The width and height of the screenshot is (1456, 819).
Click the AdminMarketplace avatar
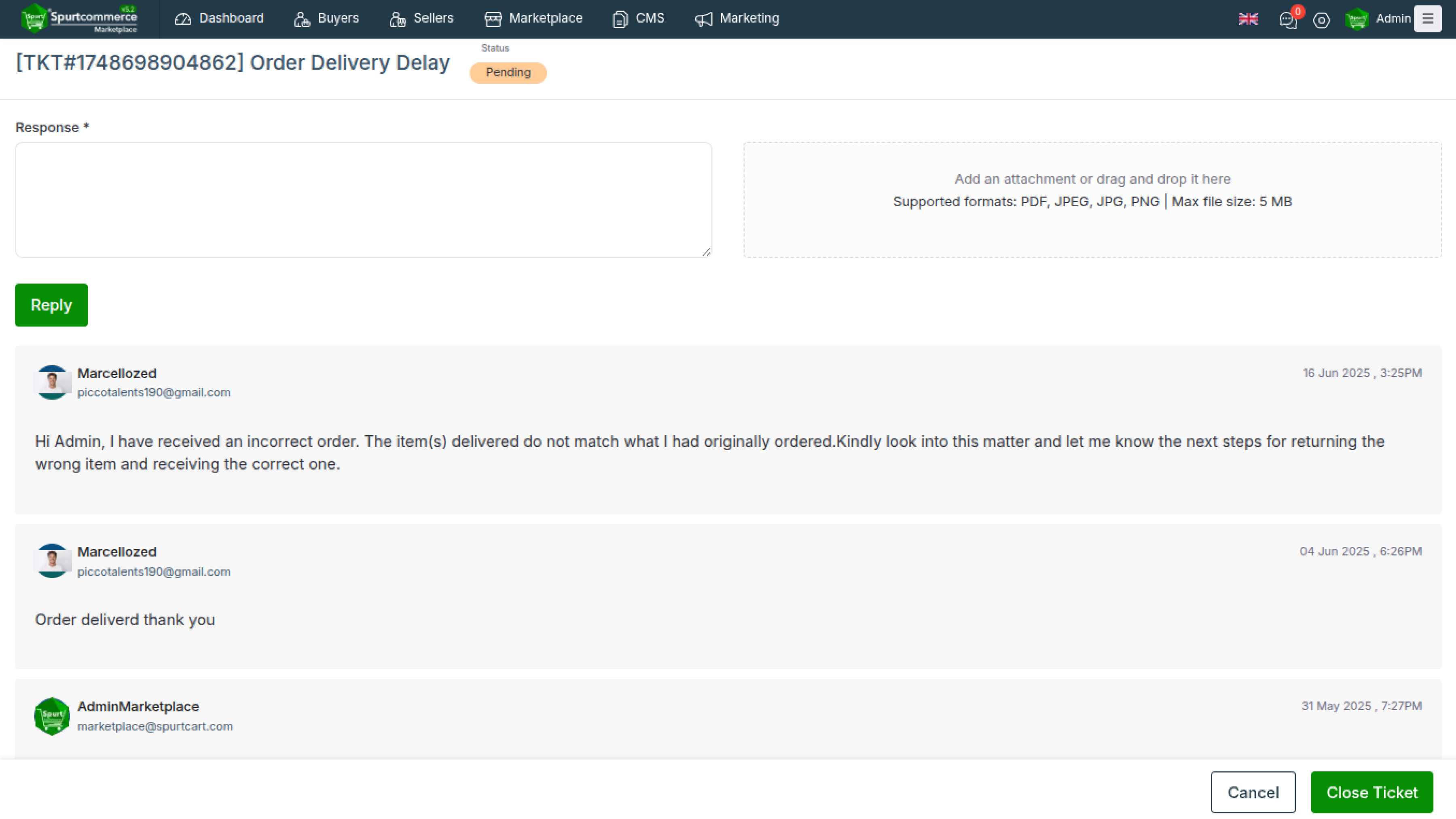point(52,716)
